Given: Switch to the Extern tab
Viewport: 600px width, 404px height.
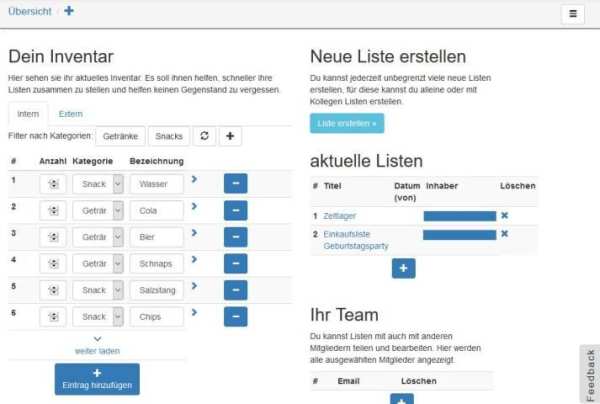Looking at the screenshot, I should (x=70, y=114).
